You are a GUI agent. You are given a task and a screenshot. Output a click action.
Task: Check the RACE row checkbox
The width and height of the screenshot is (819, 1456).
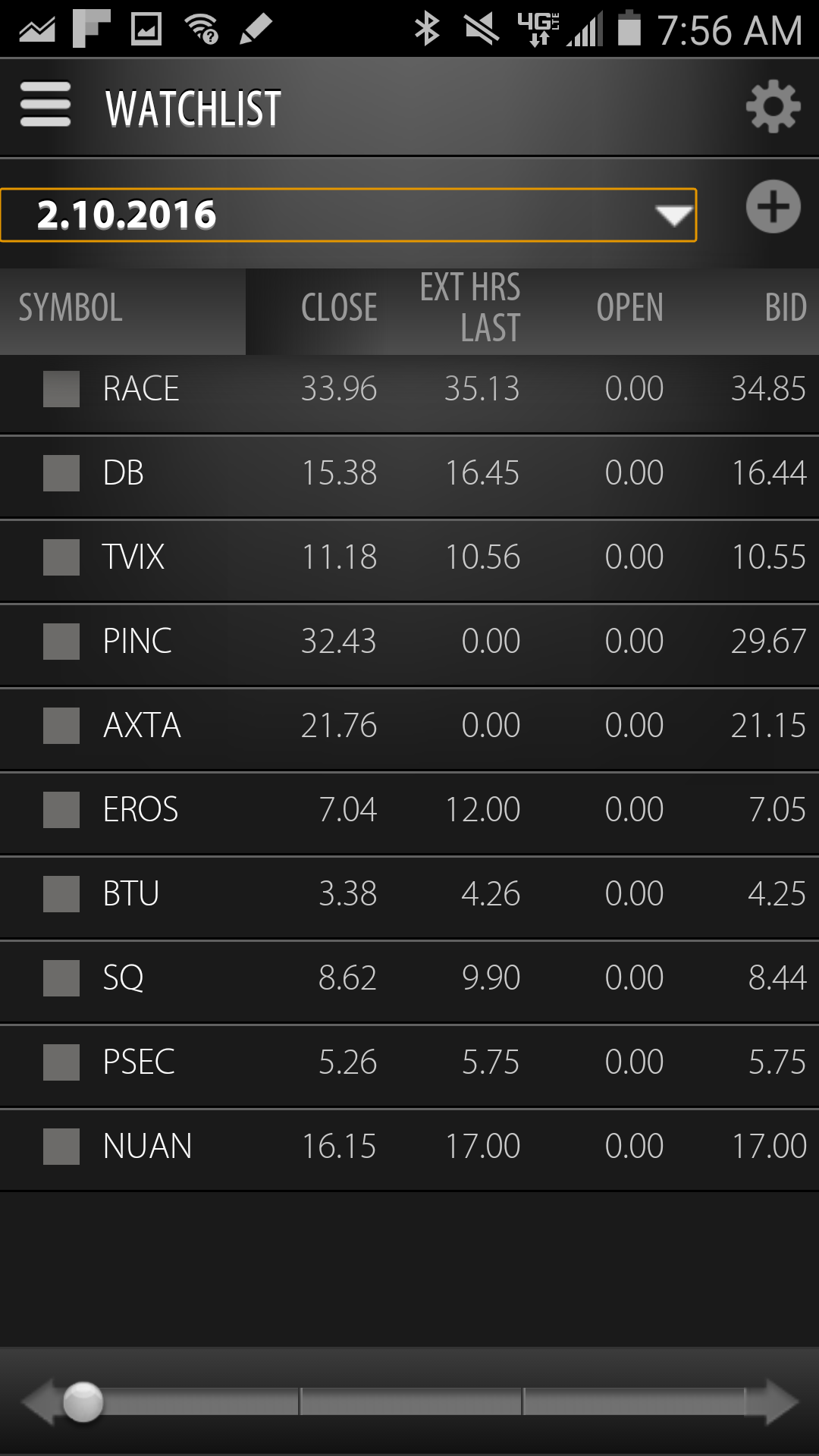[x=61, y=389]
